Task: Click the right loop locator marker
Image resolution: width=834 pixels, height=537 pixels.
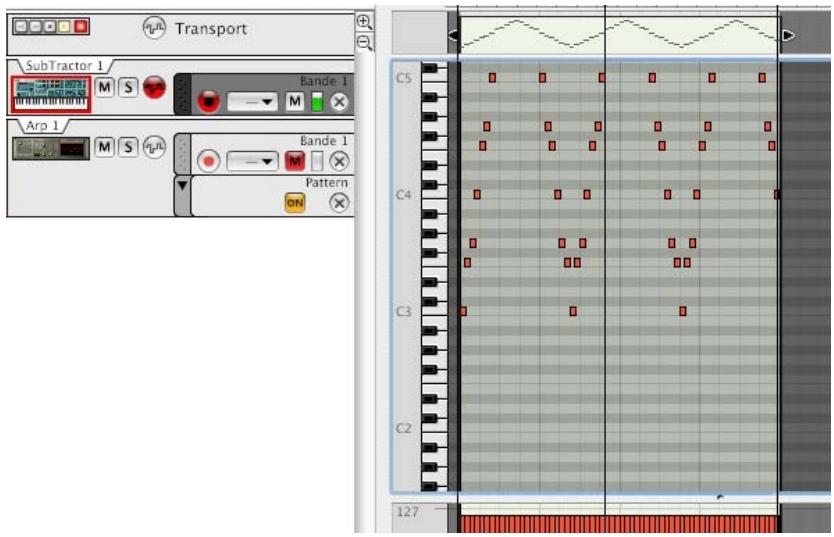Action: [788, 35]
